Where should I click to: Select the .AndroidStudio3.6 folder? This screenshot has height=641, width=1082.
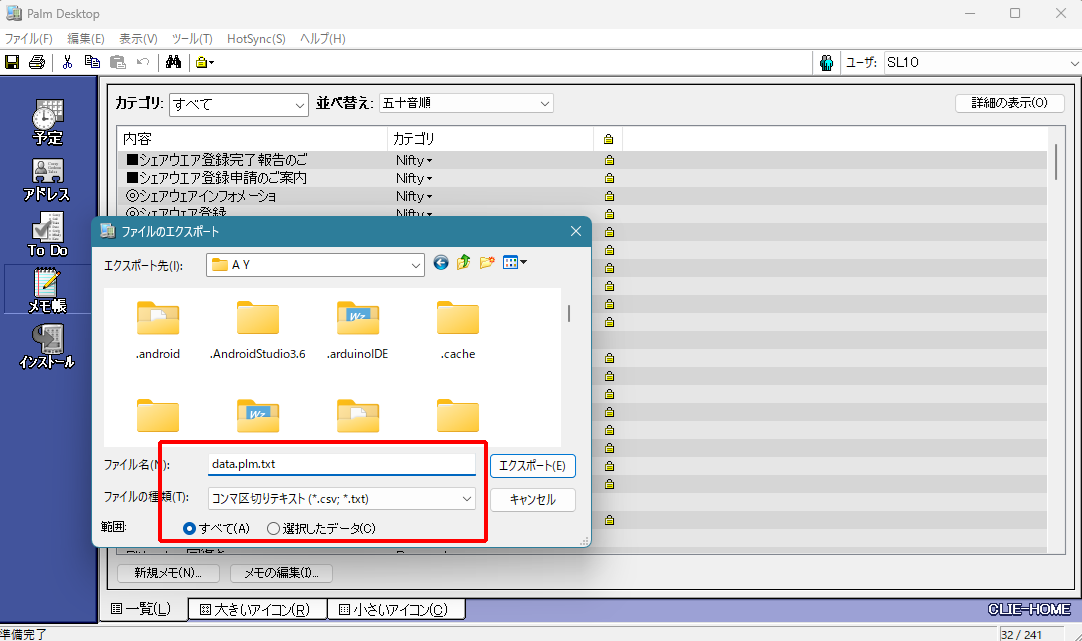(x=257, y=331)
